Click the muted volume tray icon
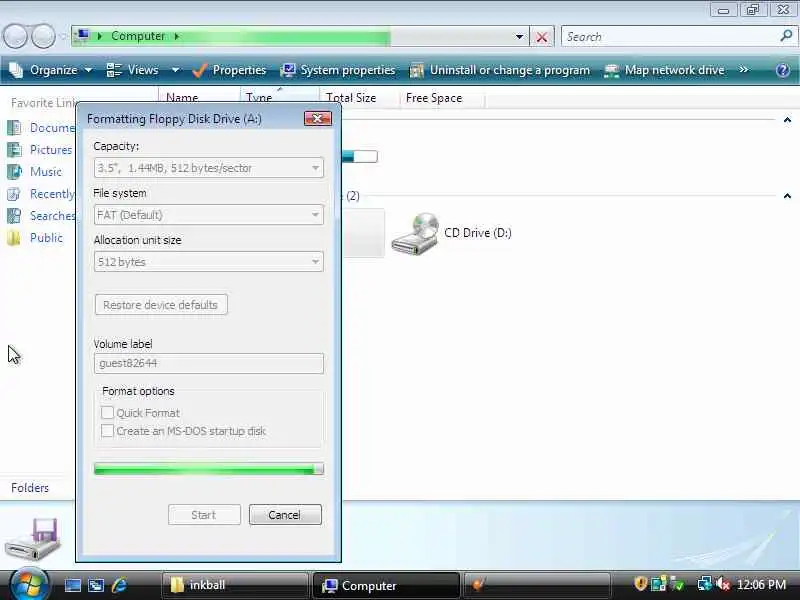The height and width of the screenshot is (600, 800). coord(722,584)
